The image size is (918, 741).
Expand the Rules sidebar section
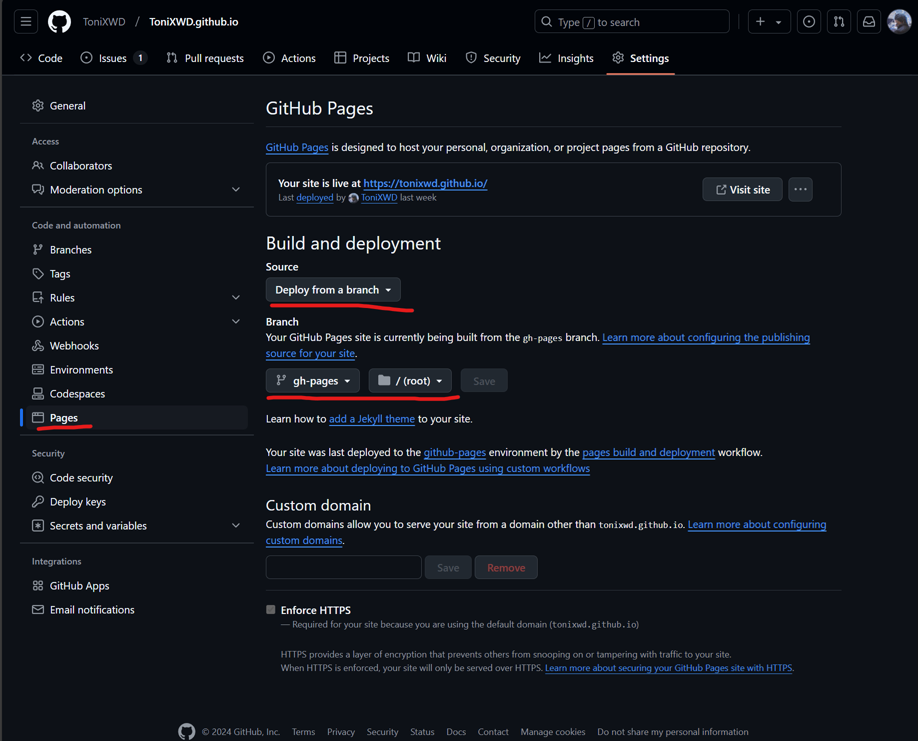point(236,297)
